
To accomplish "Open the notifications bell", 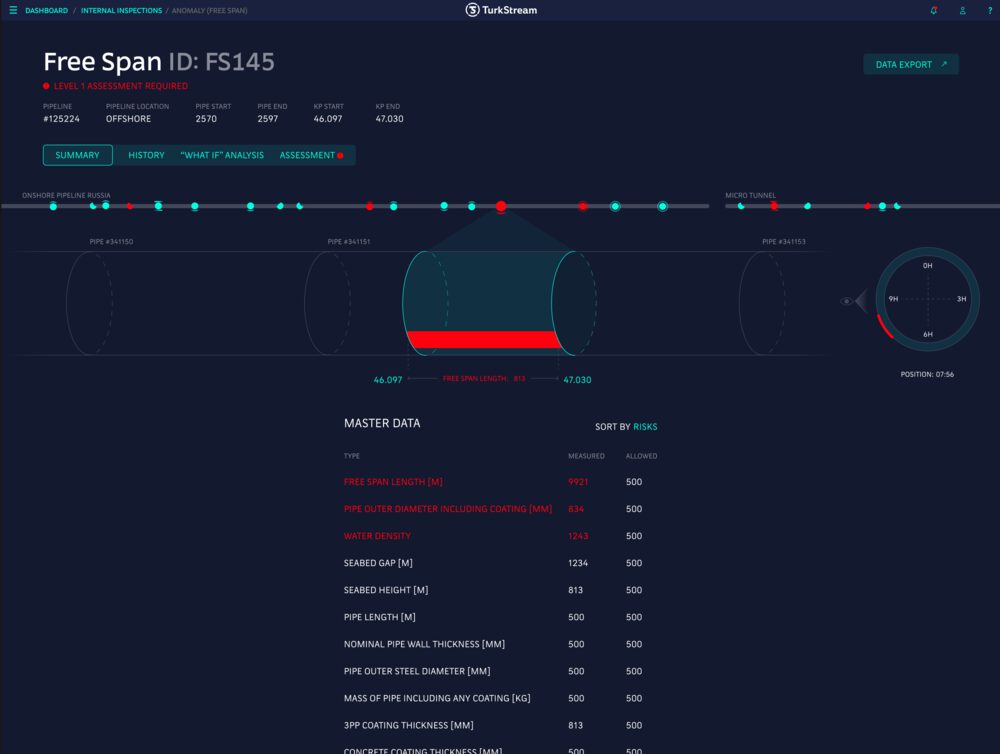I will coord(934,11).
